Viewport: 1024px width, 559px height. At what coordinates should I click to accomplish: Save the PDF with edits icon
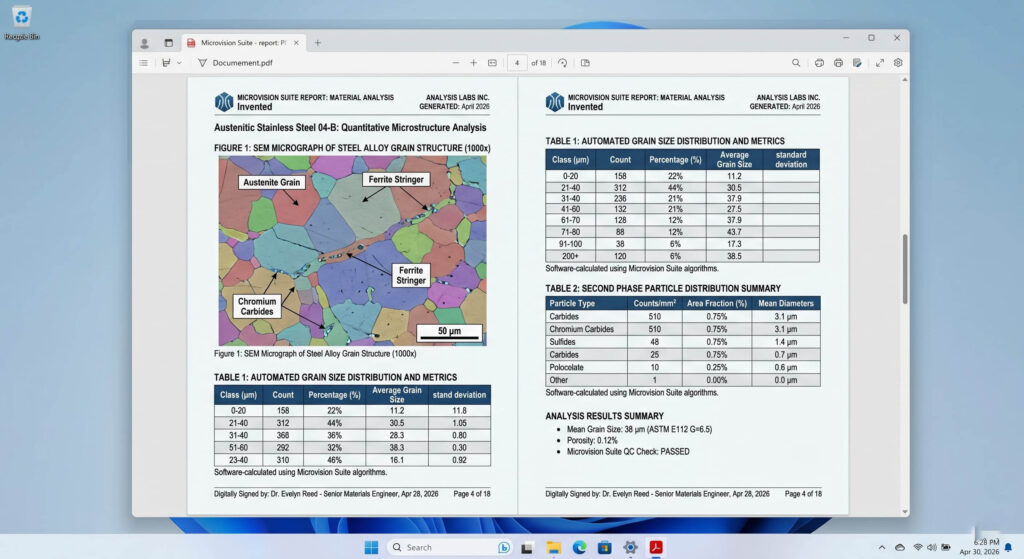[857, 63]
